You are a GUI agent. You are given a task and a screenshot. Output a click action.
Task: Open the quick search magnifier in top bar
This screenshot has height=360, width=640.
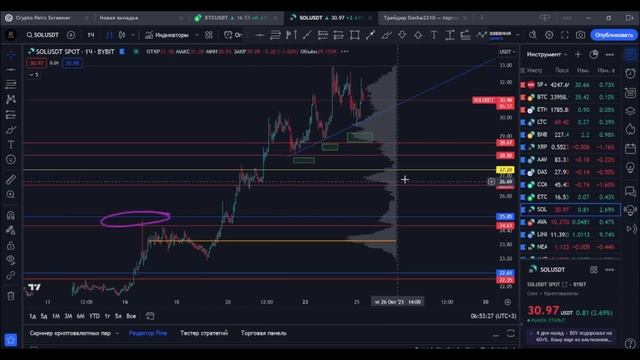tap(533, 35)
